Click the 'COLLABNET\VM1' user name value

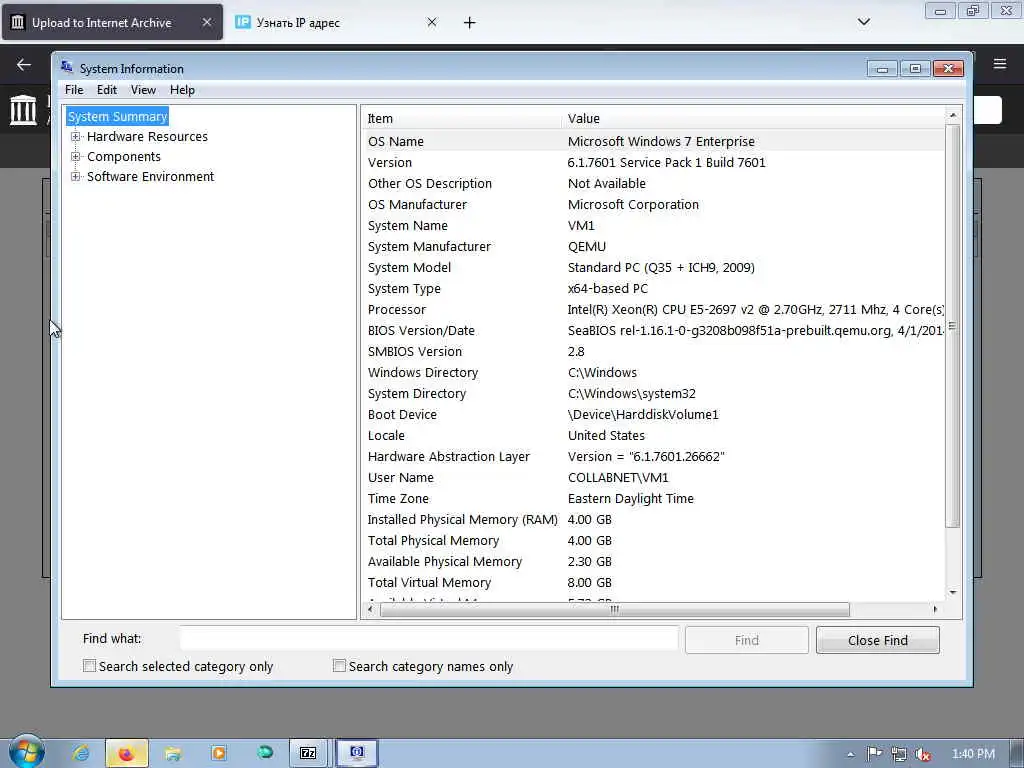click(x=618, y=477)
